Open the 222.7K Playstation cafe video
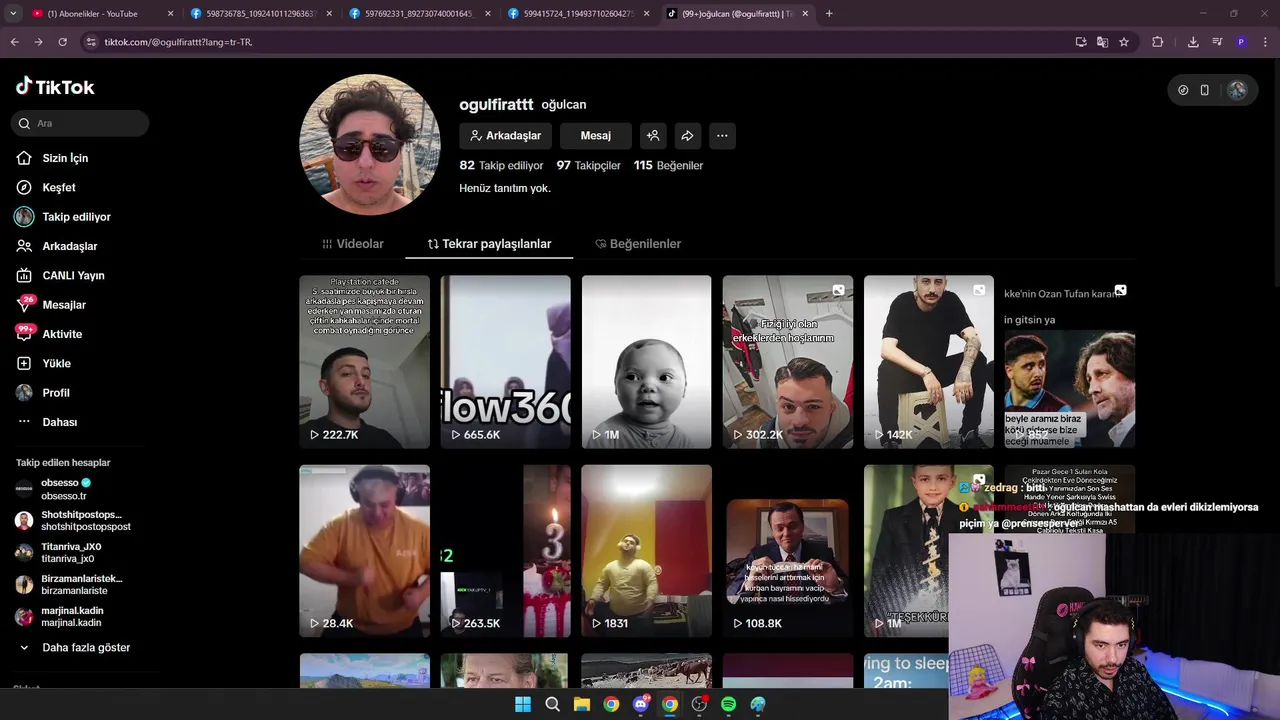The width and height of the screenshot is (1280, 720). pos(364,362)
